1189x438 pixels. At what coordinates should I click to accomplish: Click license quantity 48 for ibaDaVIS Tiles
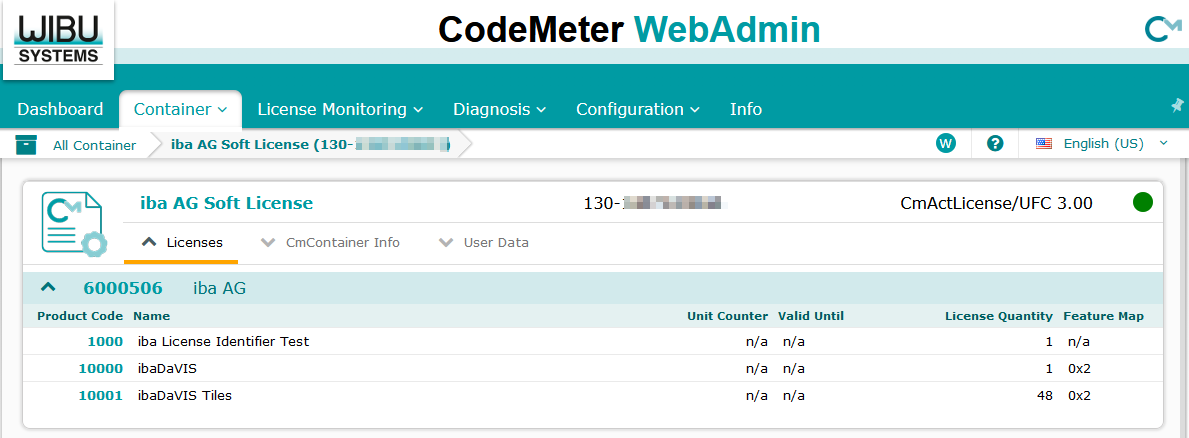1045,396
